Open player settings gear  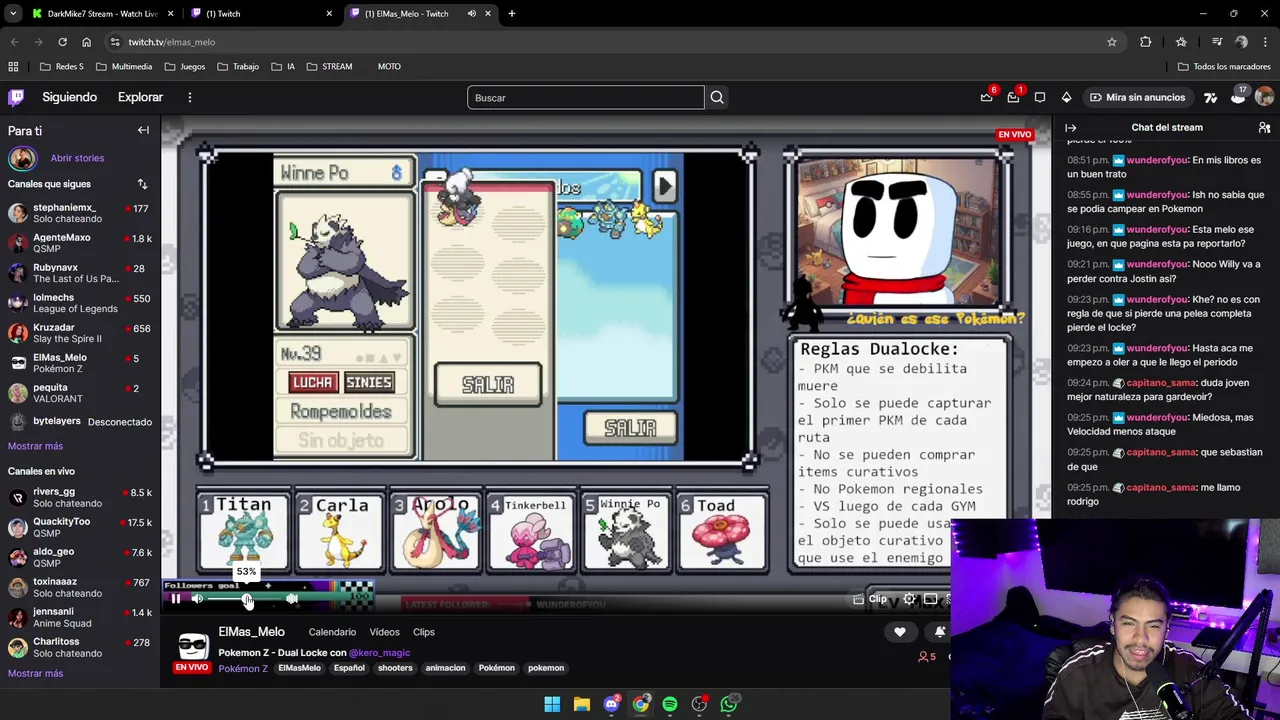[x=909, y=599]
